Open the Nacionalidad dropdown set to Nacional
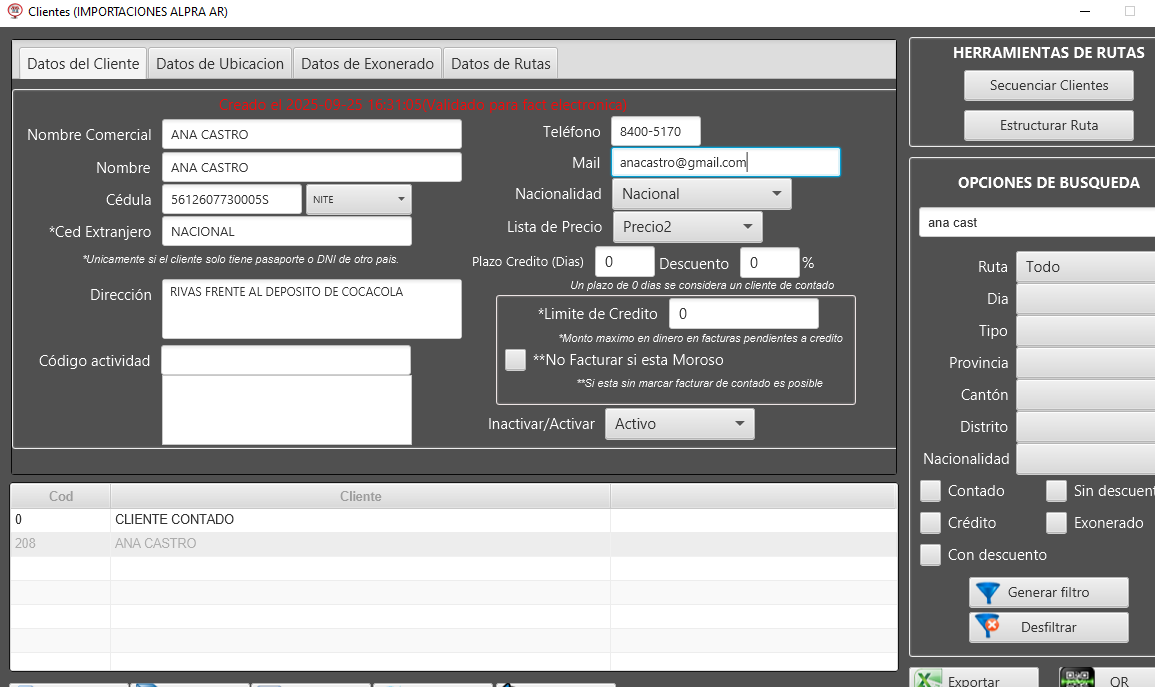 point(701,194)
